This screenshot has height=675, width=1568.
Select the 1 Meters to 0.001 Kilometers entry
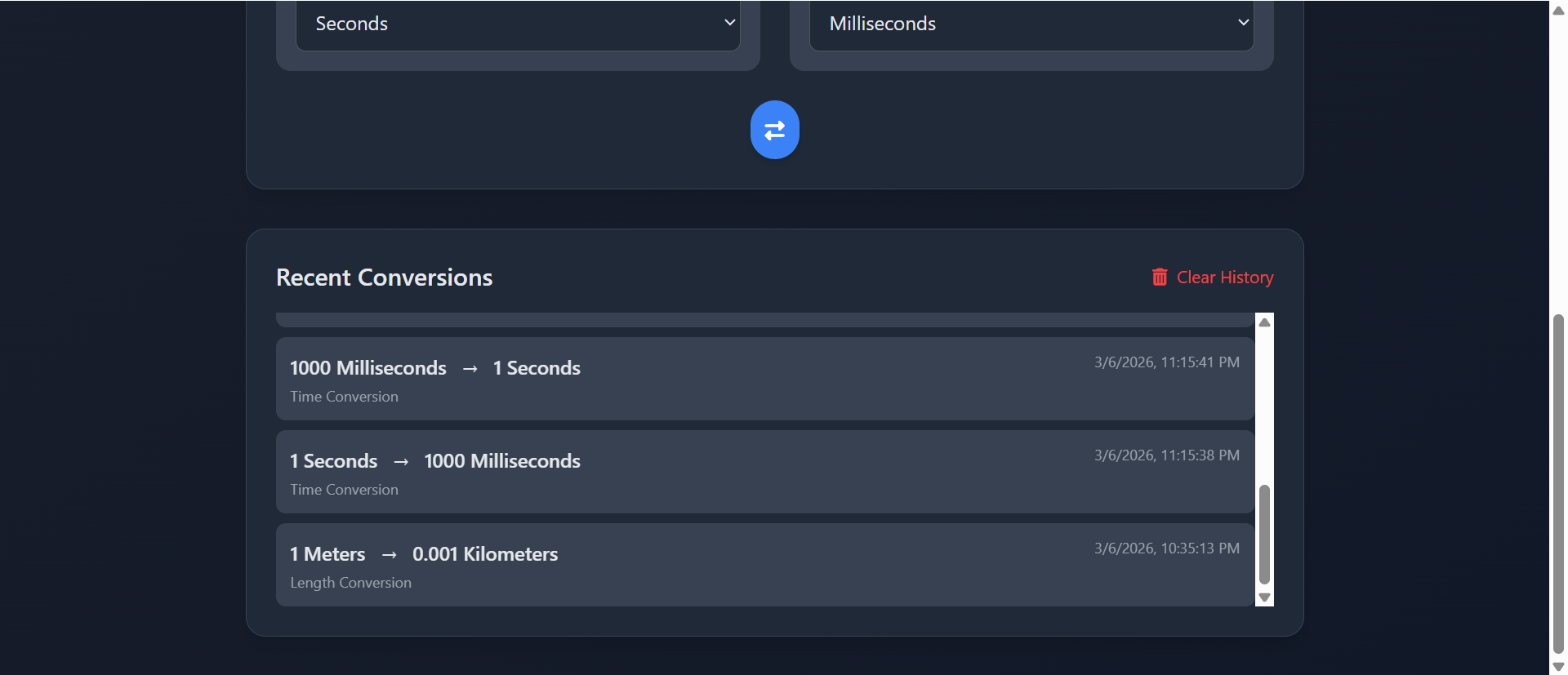click(764, 564)
